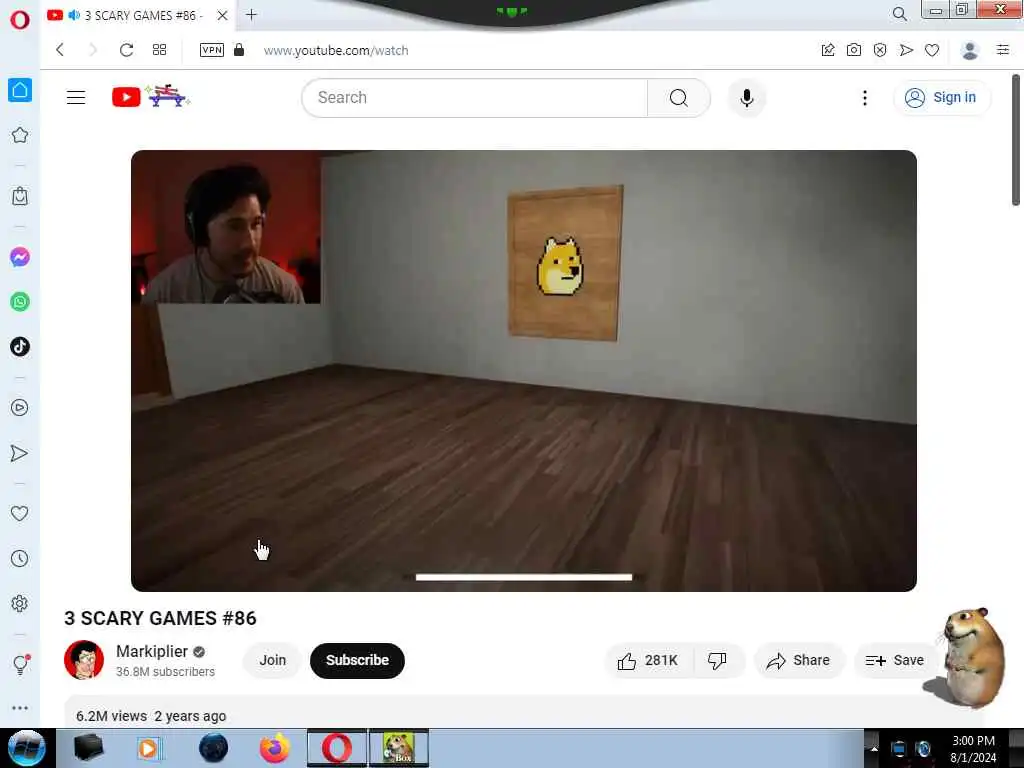The width and height of the screenshot is (1024, 768).
Task: Search in tabs magnifier icon
Action: [x=899, y=14]
